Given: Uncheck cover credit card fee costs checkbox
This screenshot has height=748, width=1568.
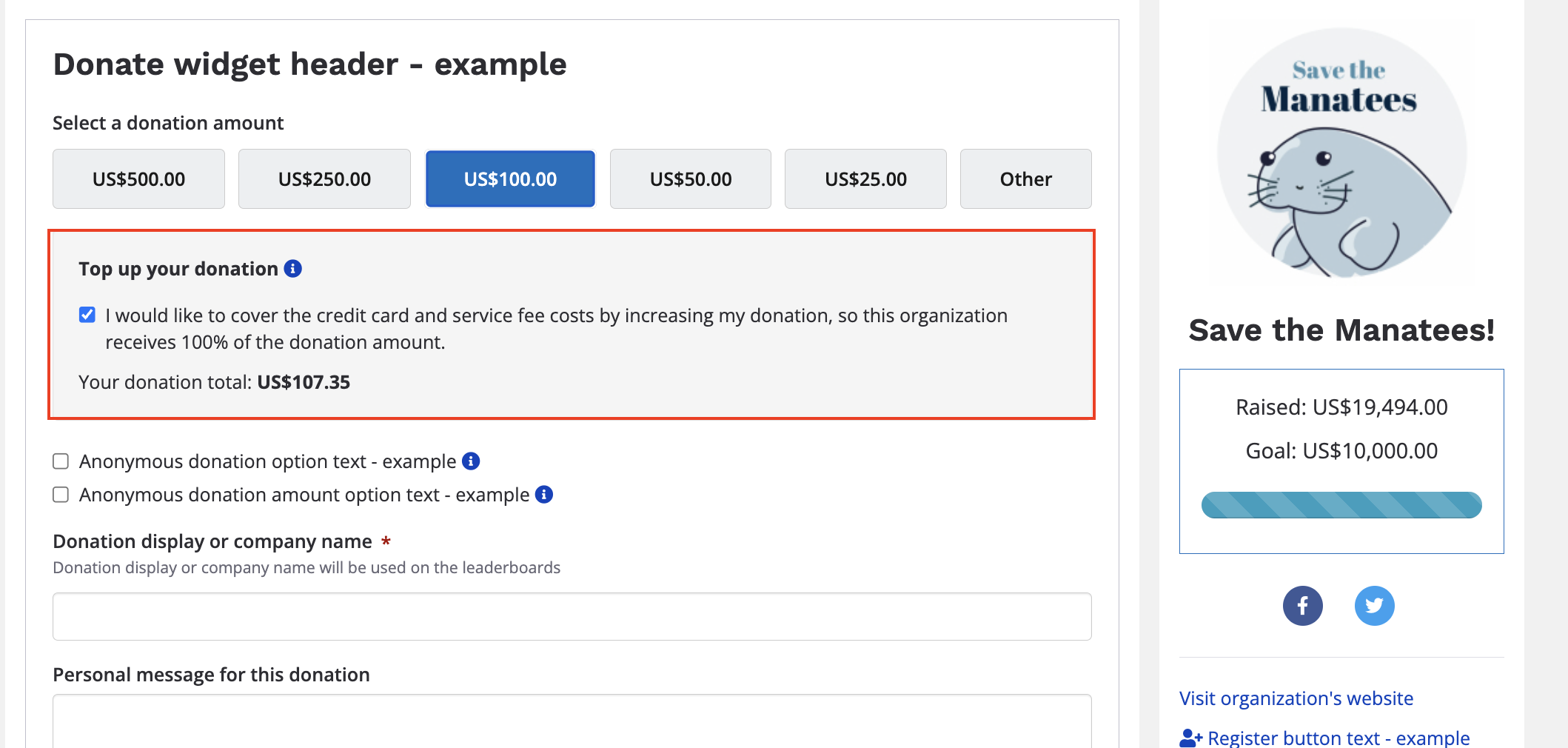Looking at the screenshot, I should tap(87, 315).
